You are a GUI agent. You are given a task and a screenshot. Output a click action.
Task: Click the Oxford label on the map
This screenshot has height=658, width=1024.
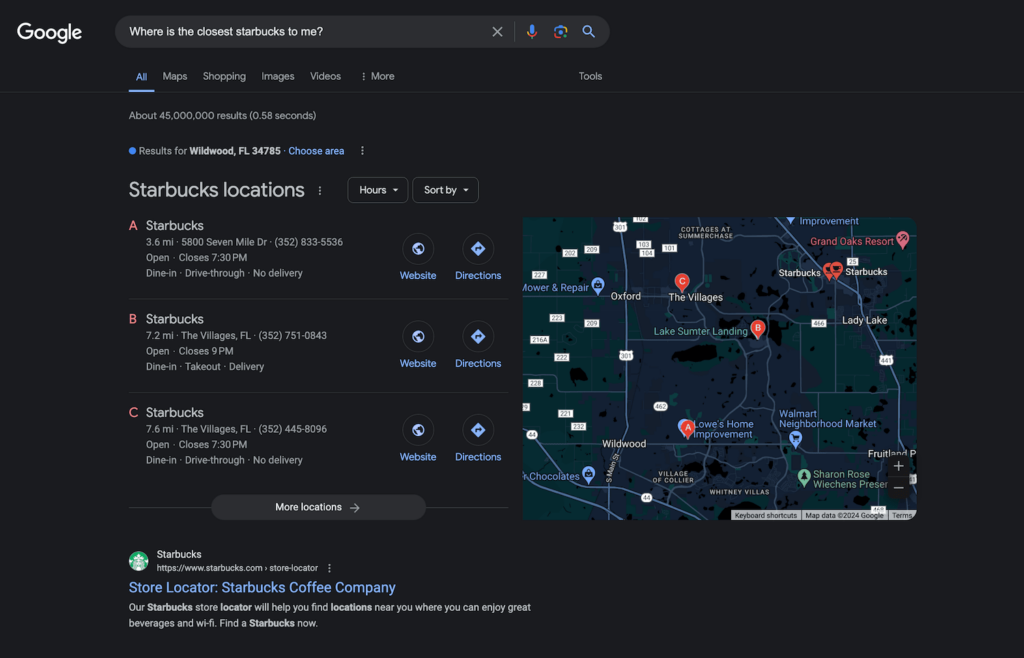click(x=626, y=296)
